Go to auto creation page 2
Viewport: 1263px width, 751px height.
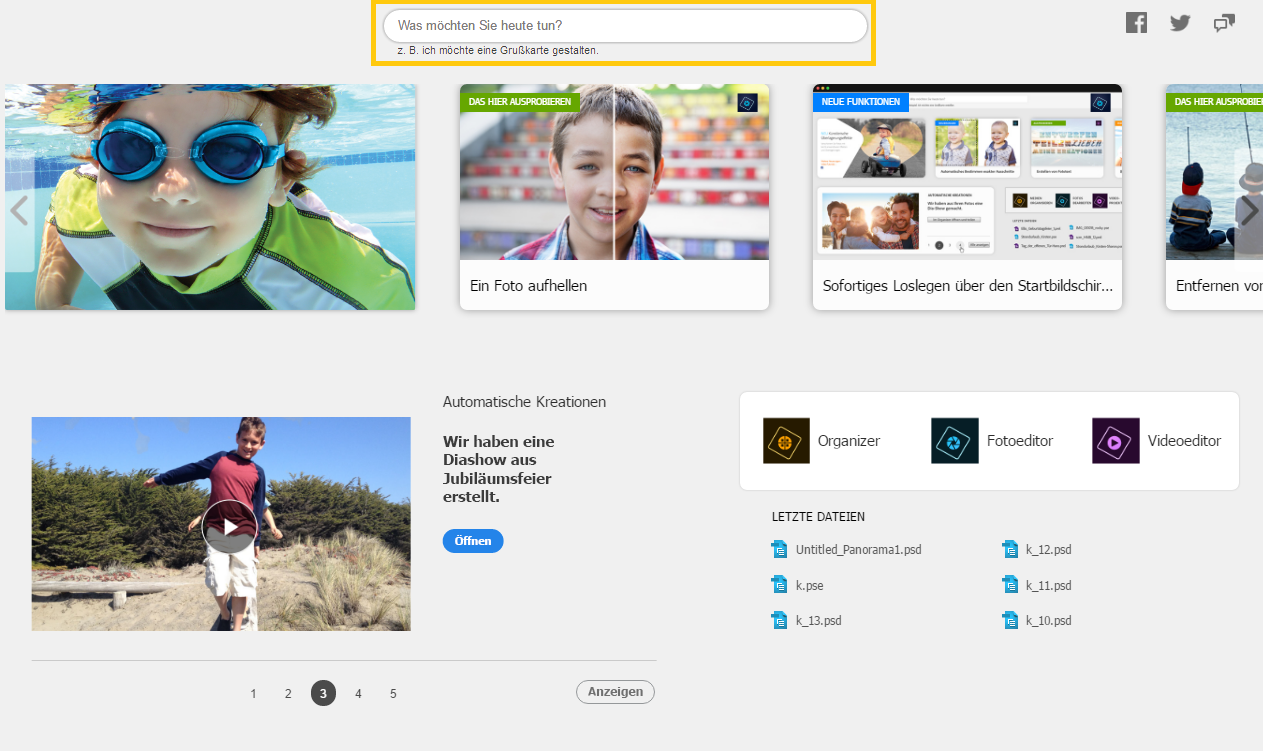[x=288, y=693]
